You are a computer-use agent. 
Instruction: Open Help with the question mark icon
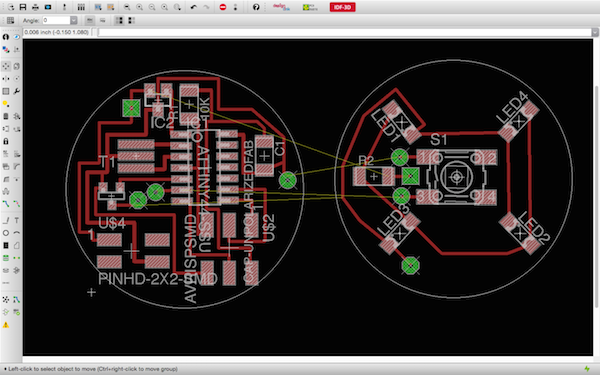click(256, 7)
